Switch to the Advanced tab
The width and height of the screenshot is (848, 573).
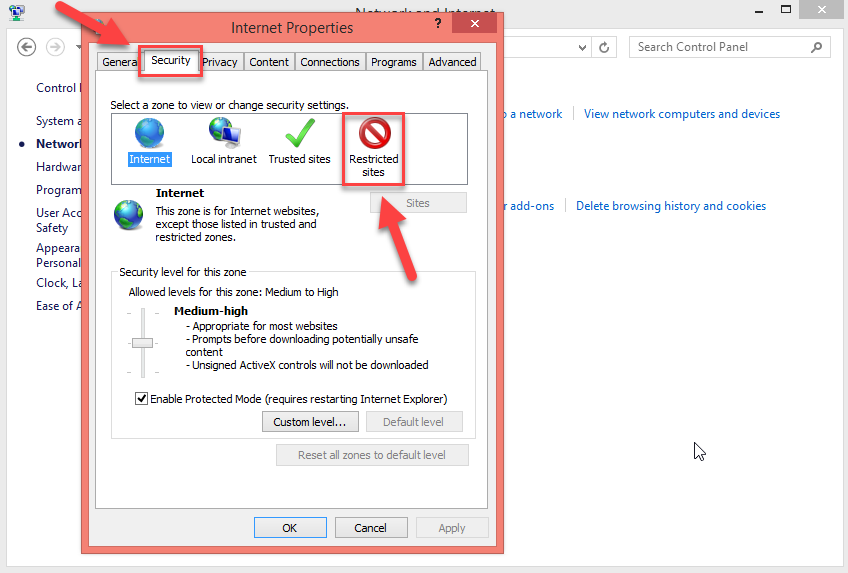click(x=452, y=62)
